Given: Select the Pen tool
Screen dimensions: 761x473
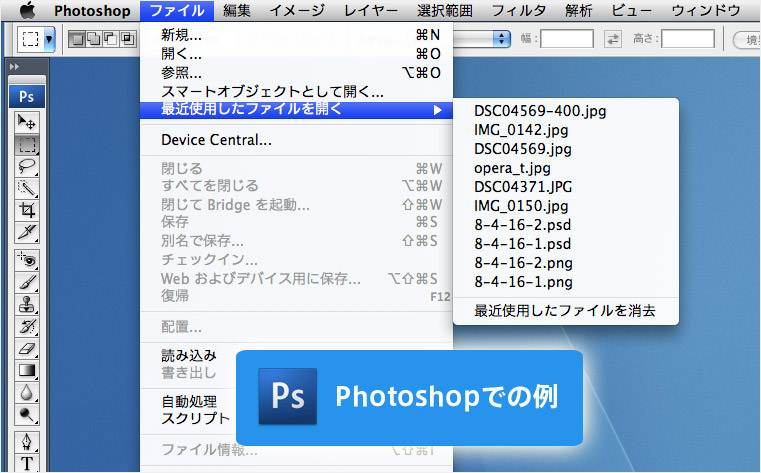Looking at the screenshot, I should (x=27, y=442).
